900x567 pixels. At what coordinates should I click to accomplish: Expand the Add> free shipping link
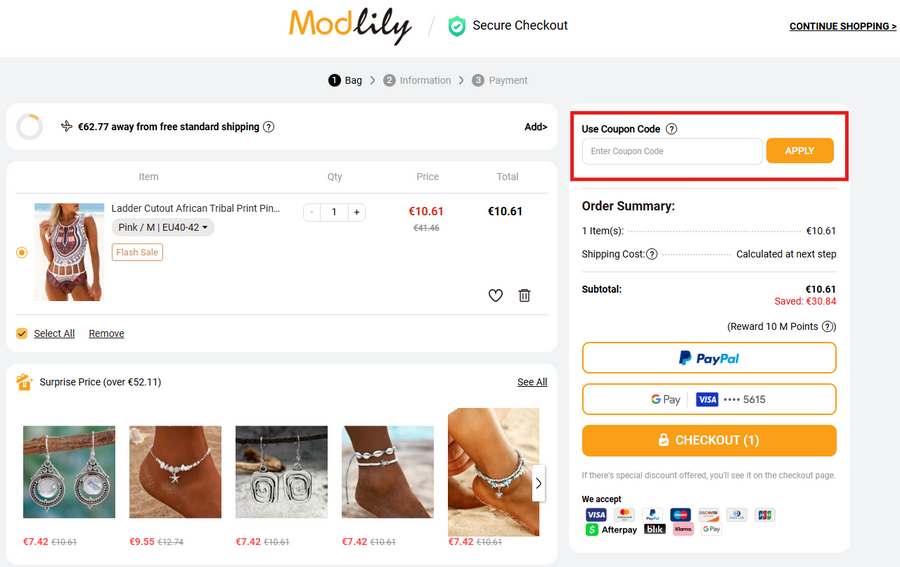click(x=535, y=127)
